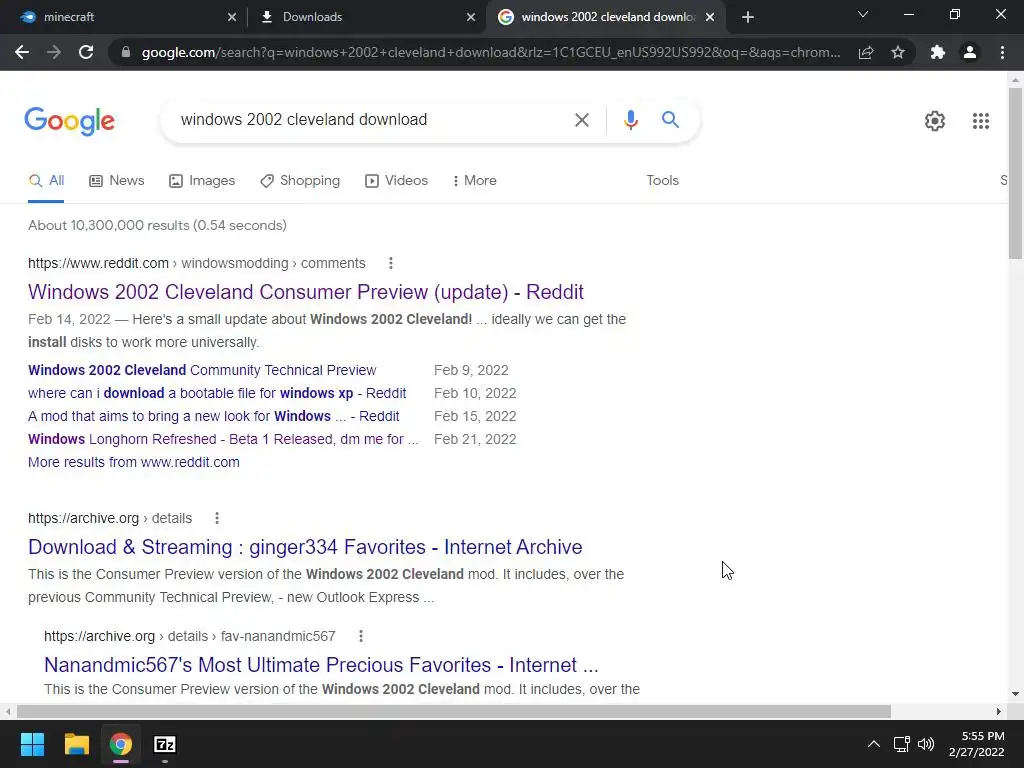Click the scroll-down arrow of vertical scrollbar
Screen dimensions: 1024x768
1015,694
